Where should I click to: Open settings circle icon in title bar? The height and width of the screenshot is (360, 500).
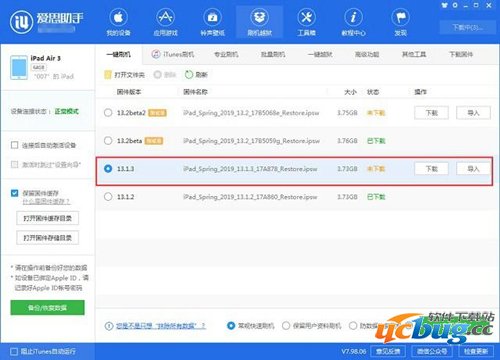coord(455,5)
